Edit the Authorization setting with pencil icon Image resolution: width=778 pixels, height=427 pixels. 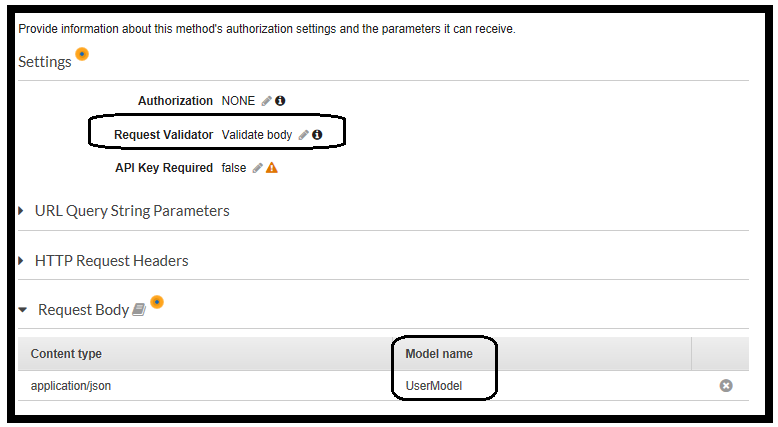[266, 101]
